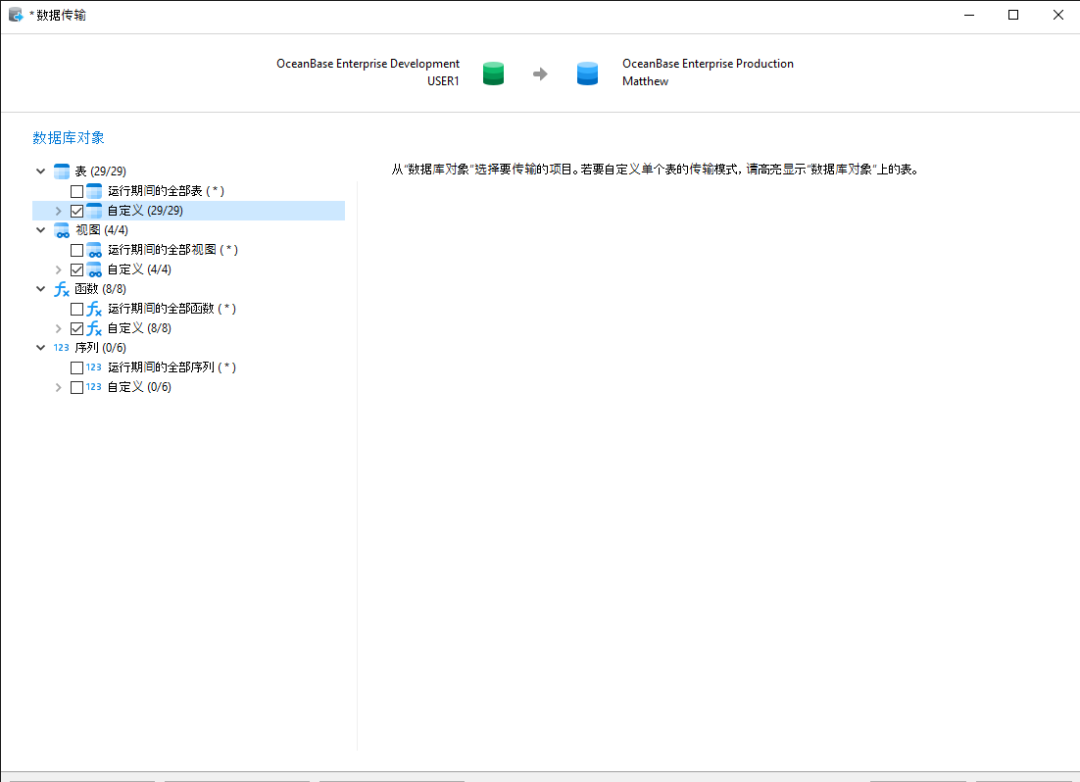
Task: Select the 运行期间的全部视图 ( * ) row text
Action: click(173, 249)
